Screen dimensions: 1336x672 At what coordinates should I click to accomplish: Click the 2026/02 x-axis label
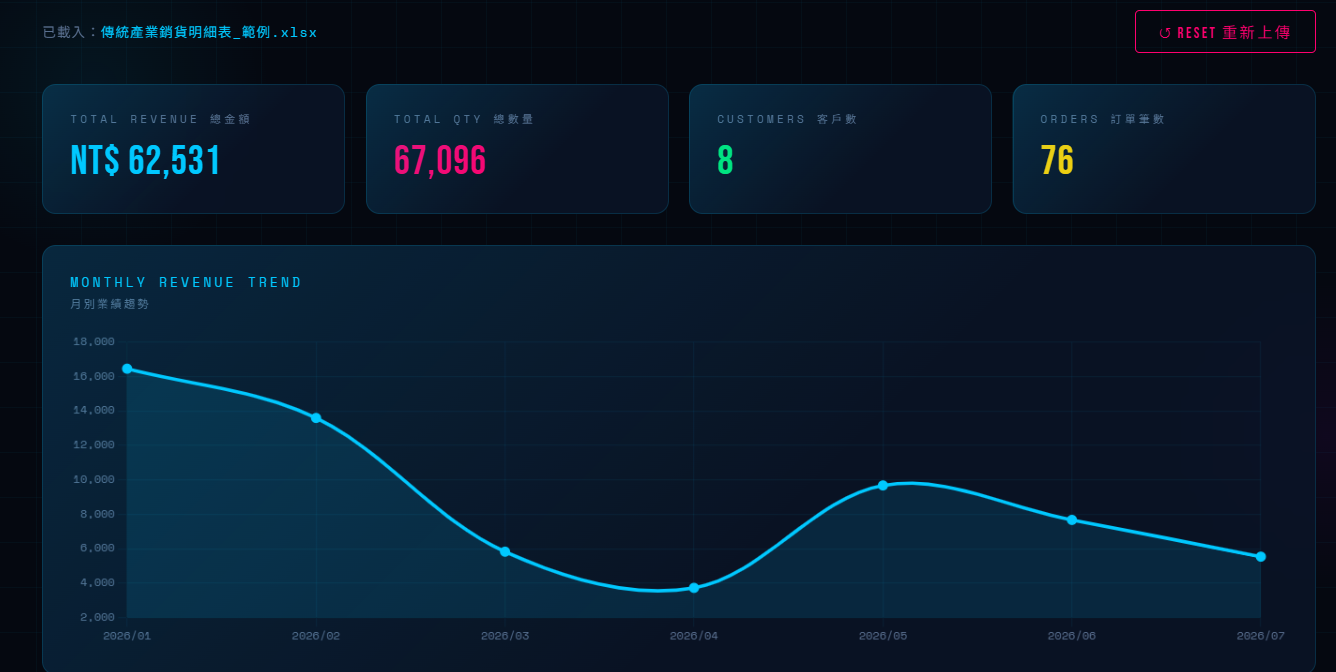316,636
